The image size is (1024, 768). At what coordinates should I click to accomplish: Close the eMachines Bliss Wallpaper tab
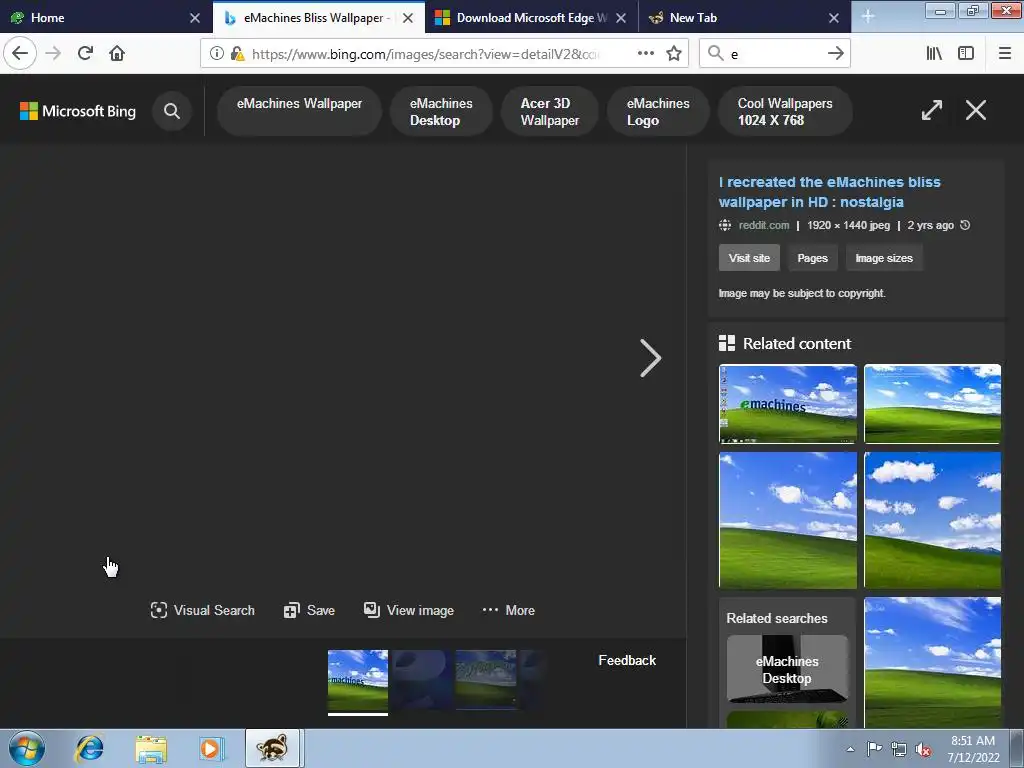(408, 18)
